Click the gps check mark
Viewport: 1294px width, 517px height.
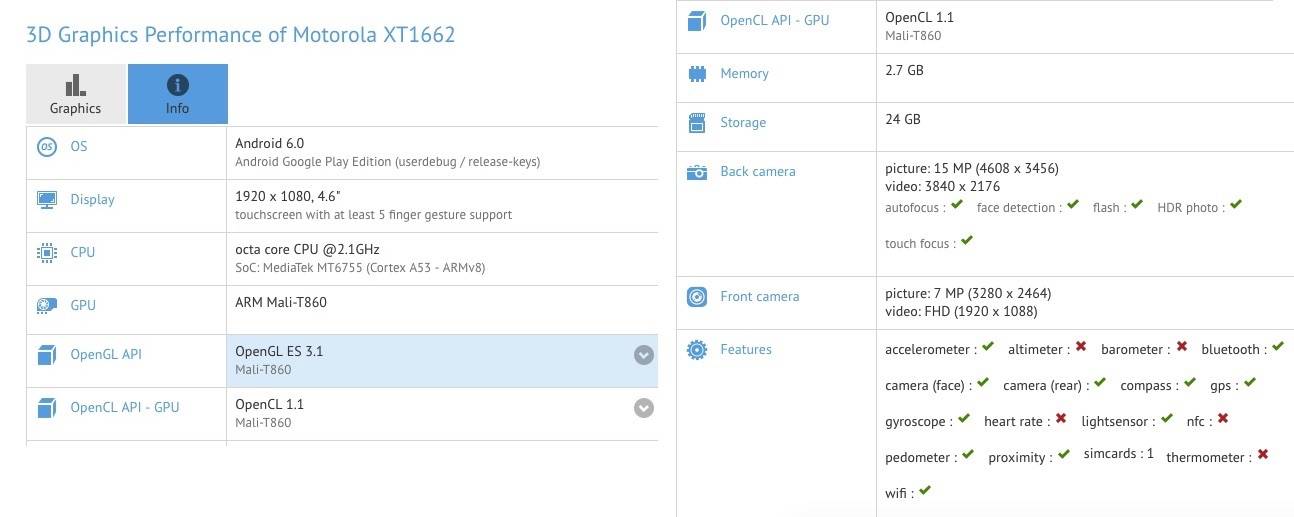coord(1250,383)
